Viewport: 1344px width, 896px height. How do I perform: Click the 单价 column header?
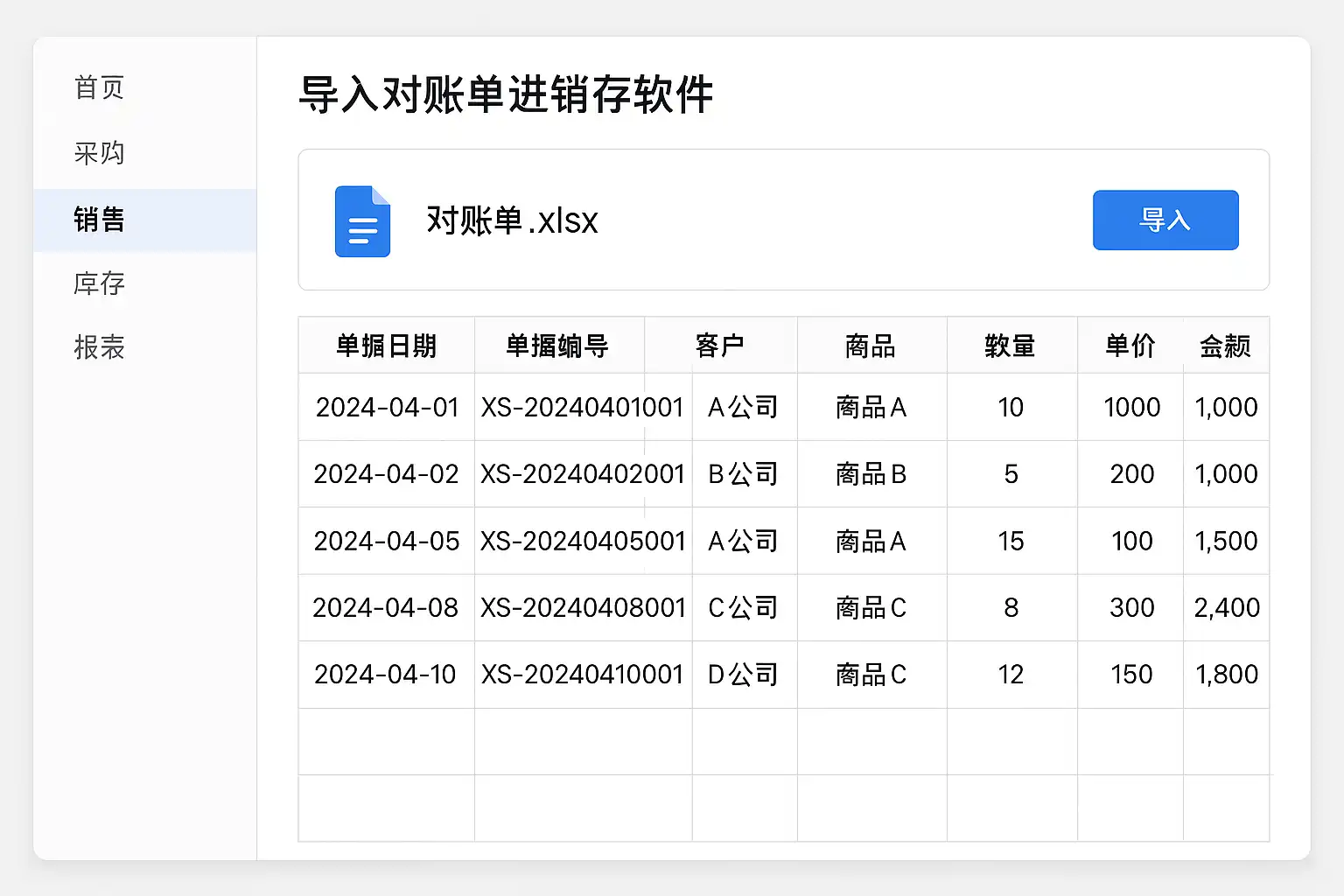tap(1130, 346)
